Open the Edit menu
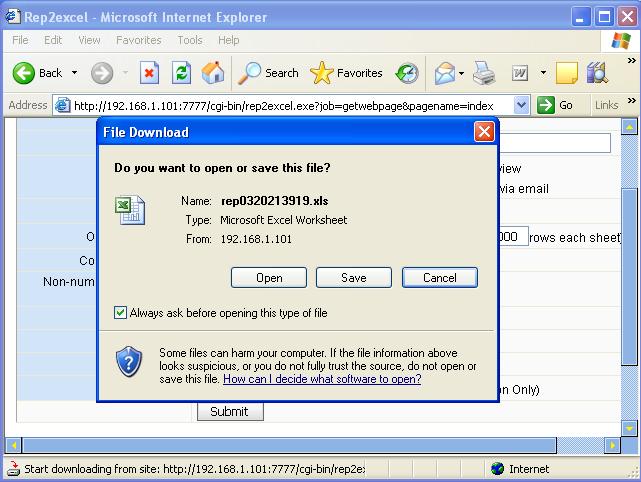This screenshot has width=641, height=482. click(53, 40)
